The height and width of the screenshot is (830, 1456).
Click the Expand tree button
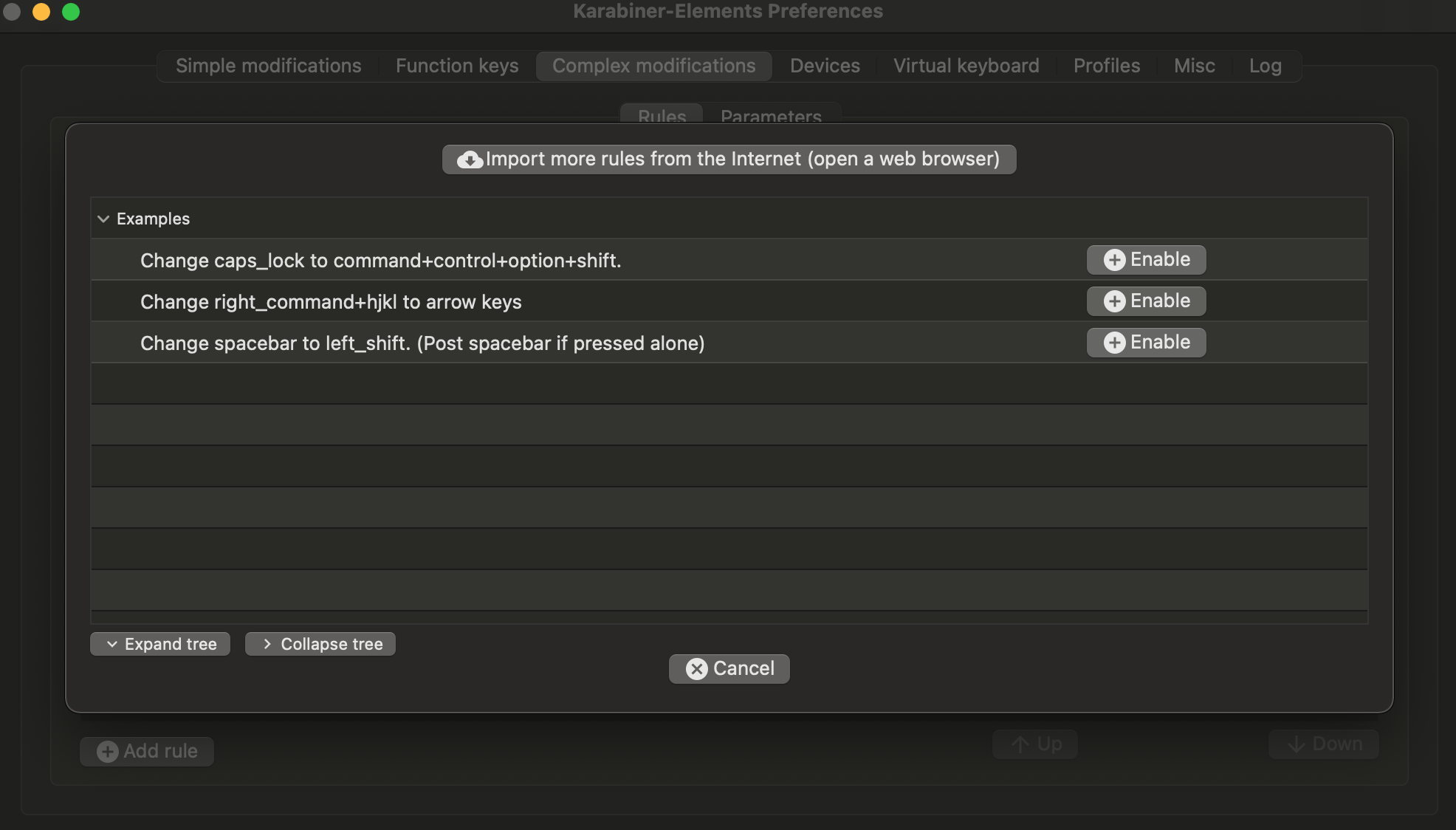(160, 644)
